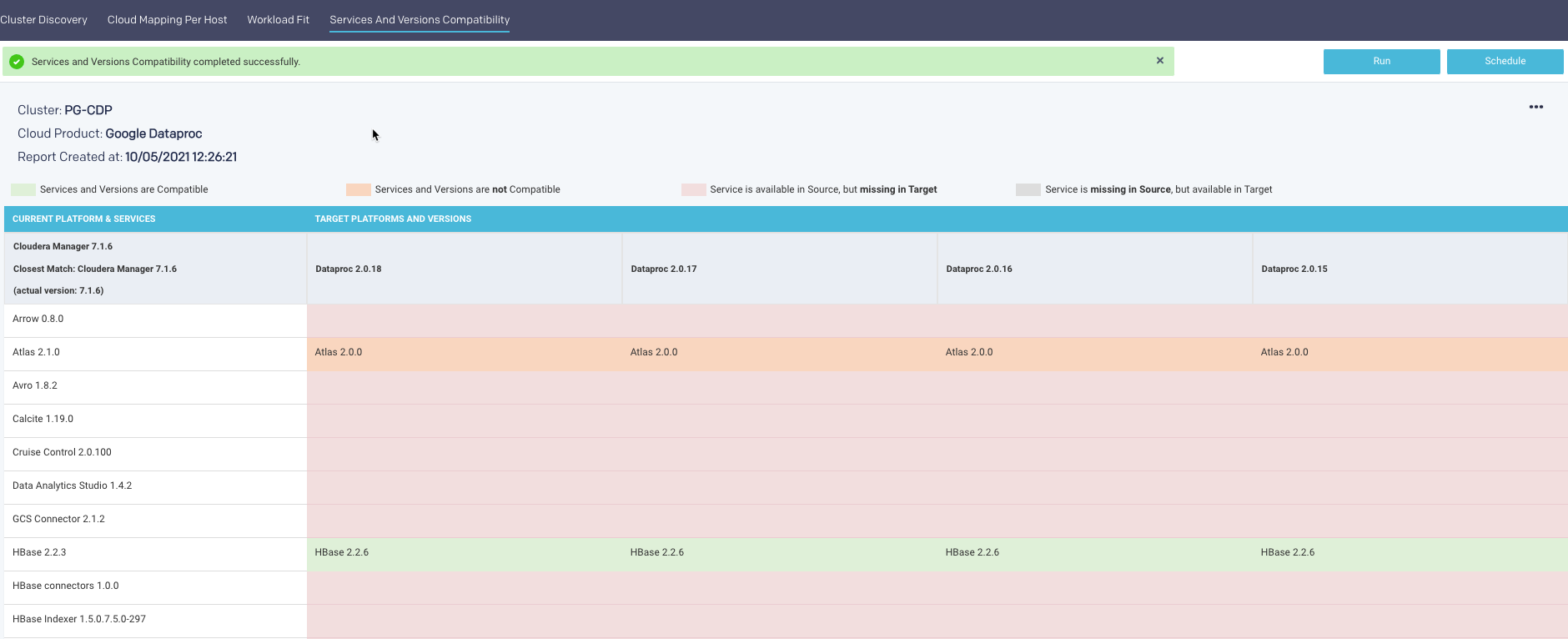Click the pink missing in Target swatch
1568x639 pixels.
click(693, 189)
